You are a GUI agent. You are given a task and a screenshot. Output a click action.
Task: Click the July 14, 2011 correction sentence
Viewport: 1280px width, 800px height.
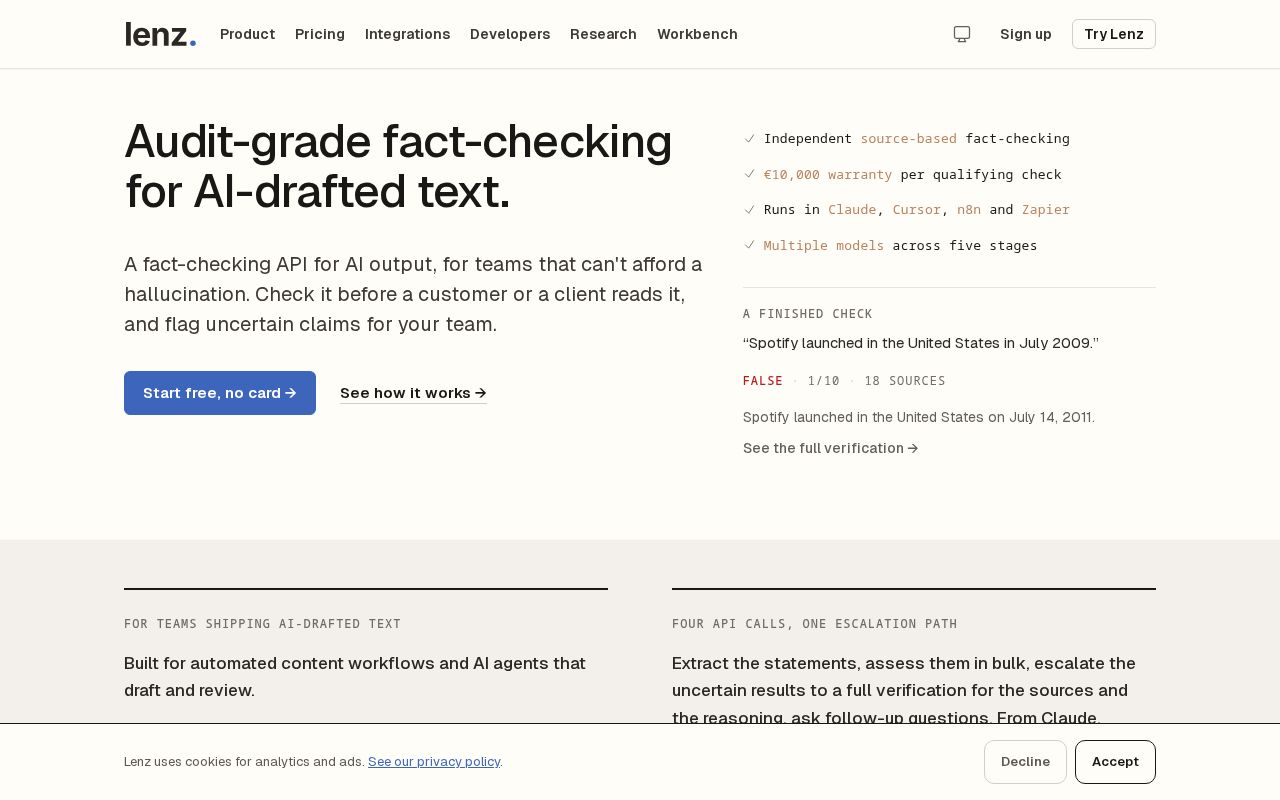coord(919,417)
